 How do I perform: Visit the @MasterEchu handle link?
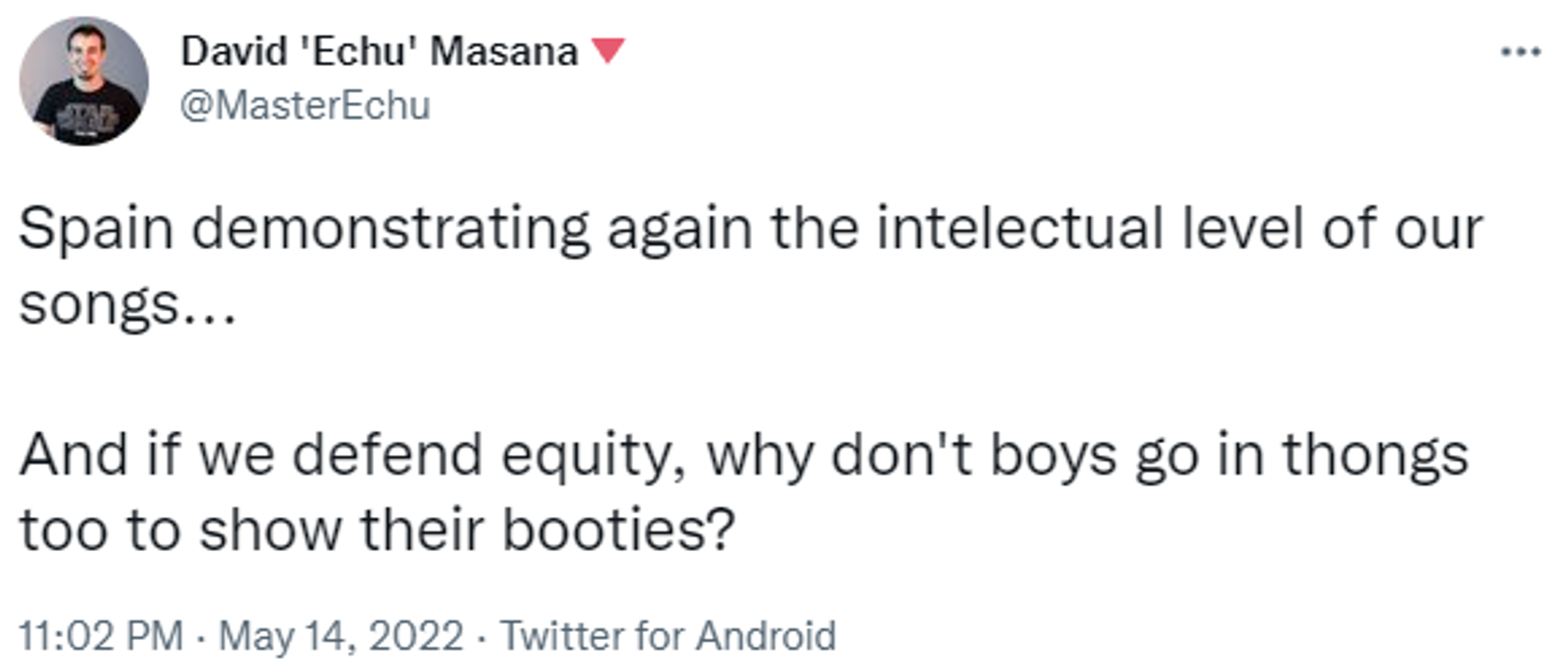pyautogui.click(x=305, y=106)
